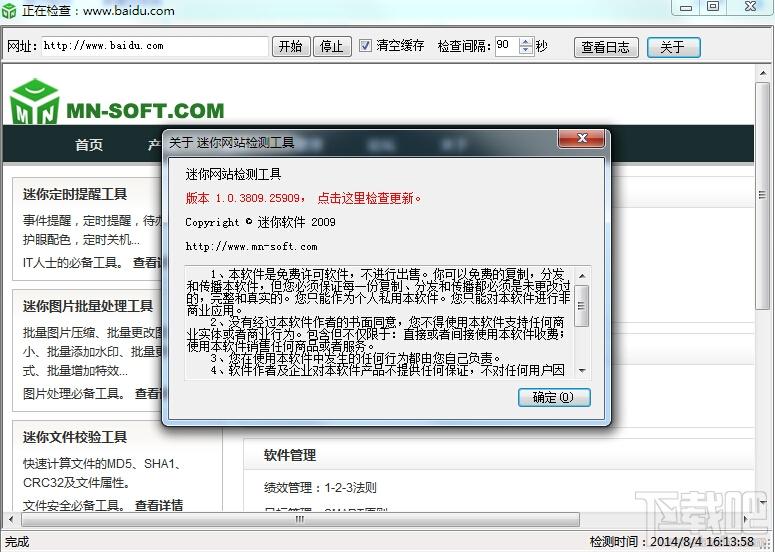The height and width of the screenshot is (552, 775).
Task: Click page vertical scrollbar up arrow
Action: point(763,73)
